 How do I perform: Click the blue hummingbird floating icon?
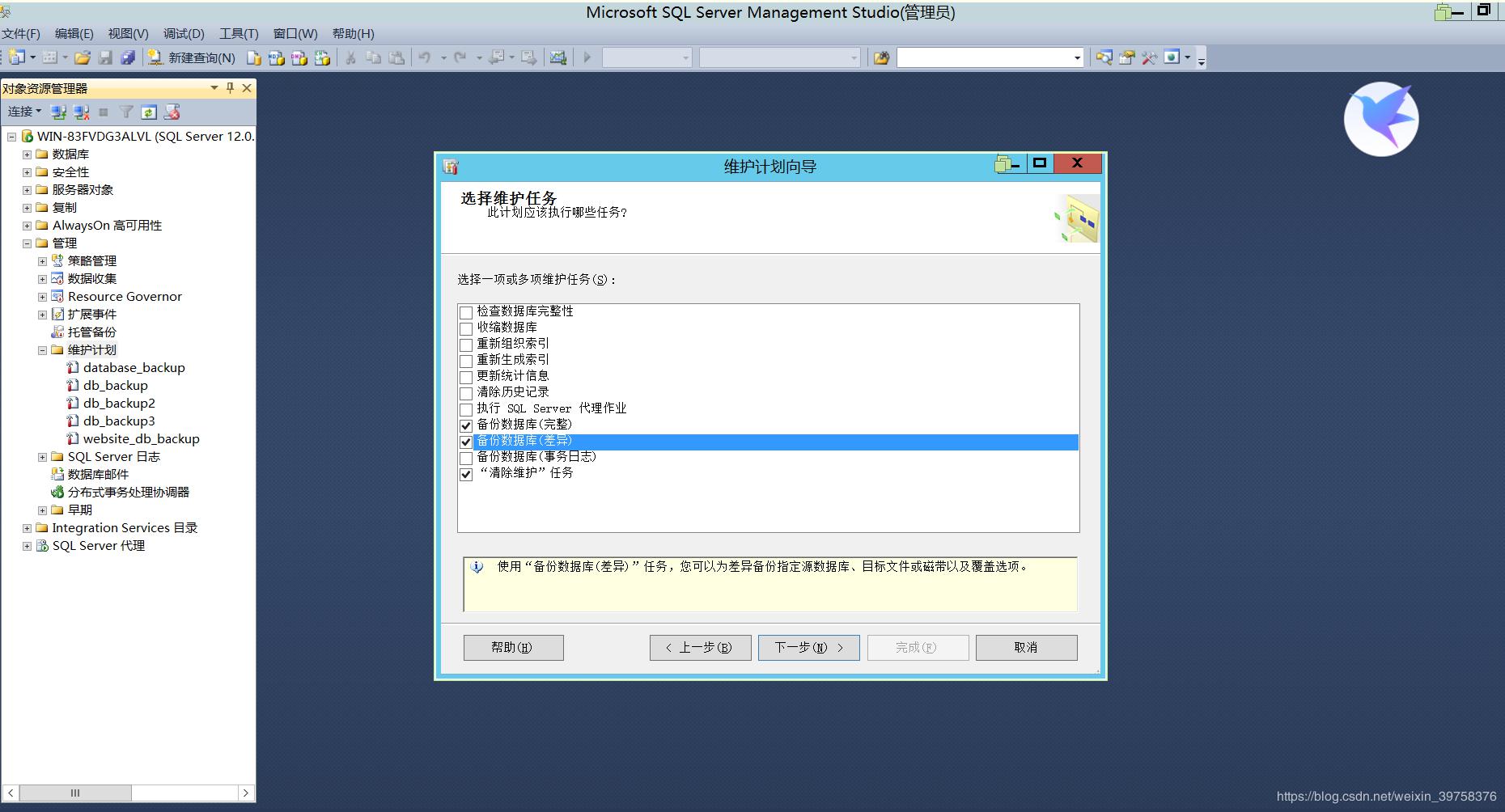pyautogui.click(x=1380, y=119)
